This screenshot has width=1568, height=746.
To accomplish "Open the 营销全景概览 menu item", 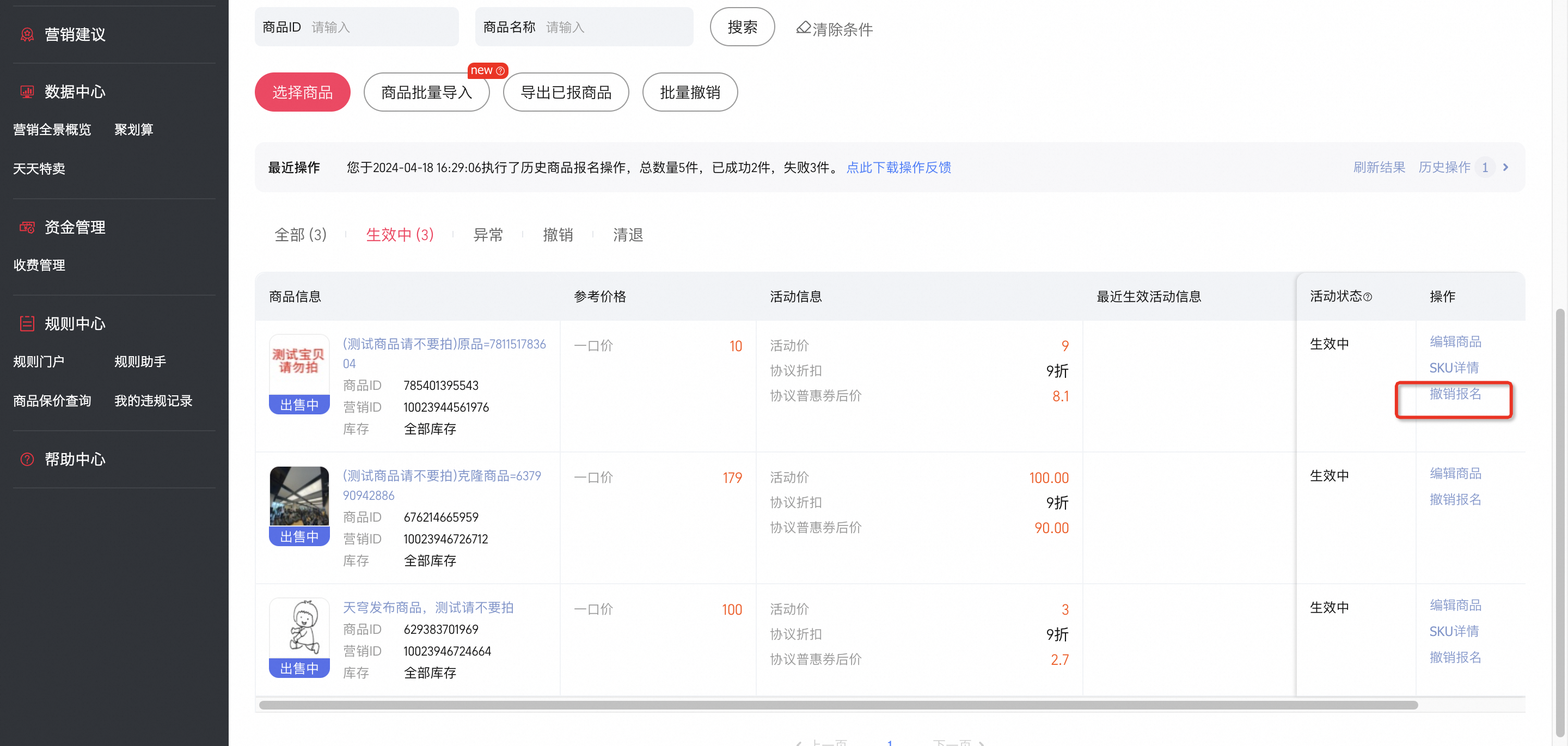I will (x=52, y=130).
